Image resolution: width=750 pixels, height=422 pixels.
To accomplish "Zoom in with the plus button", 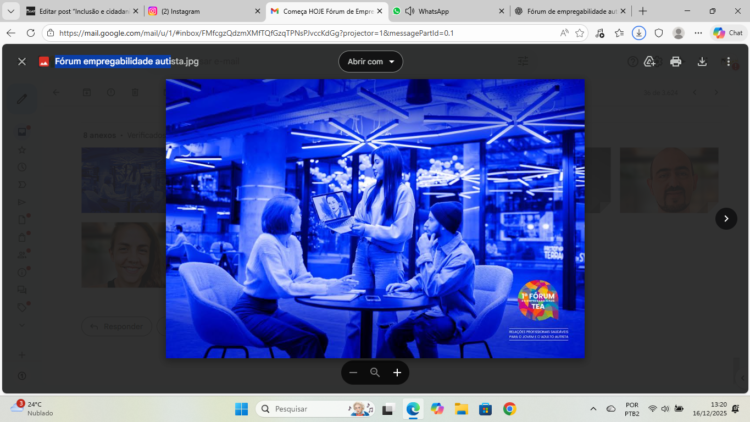I will pos(397,372).
